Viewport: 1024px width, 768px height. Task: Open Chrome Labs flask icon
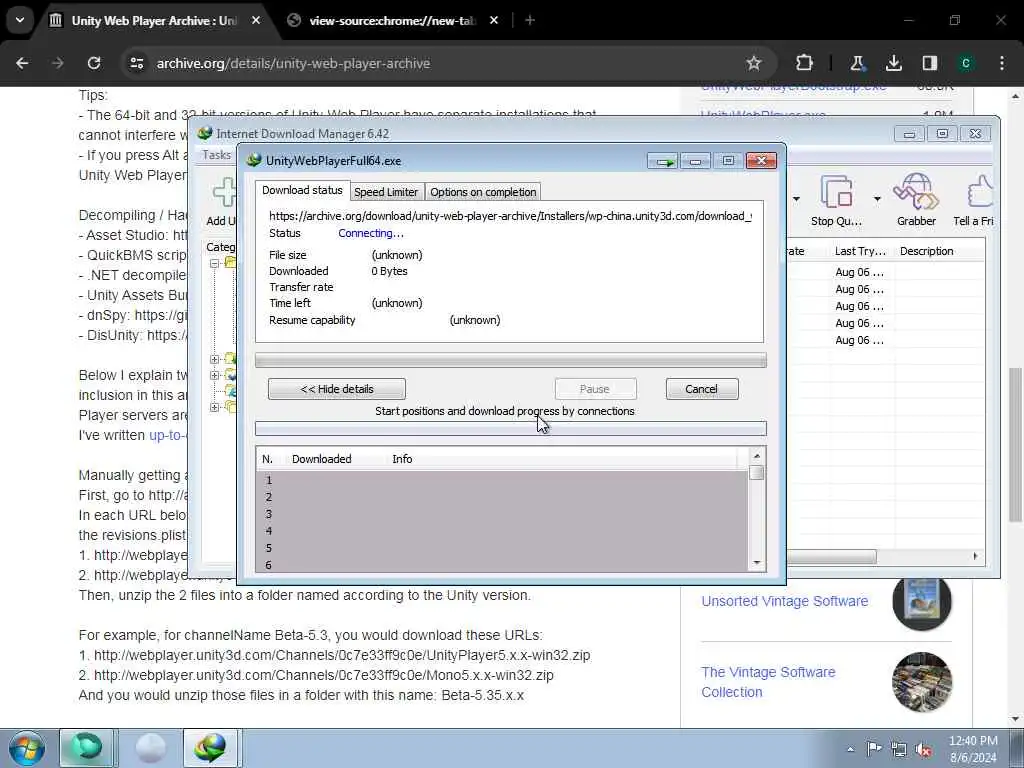[857, 63]
